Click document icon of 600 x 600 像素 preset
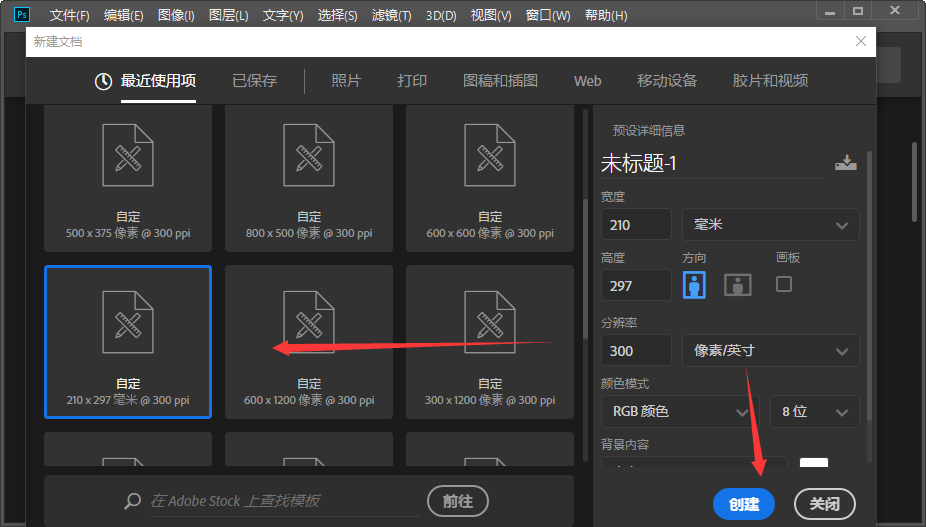Viewport: 926px width, 527px height. click(x=490, y=155)
